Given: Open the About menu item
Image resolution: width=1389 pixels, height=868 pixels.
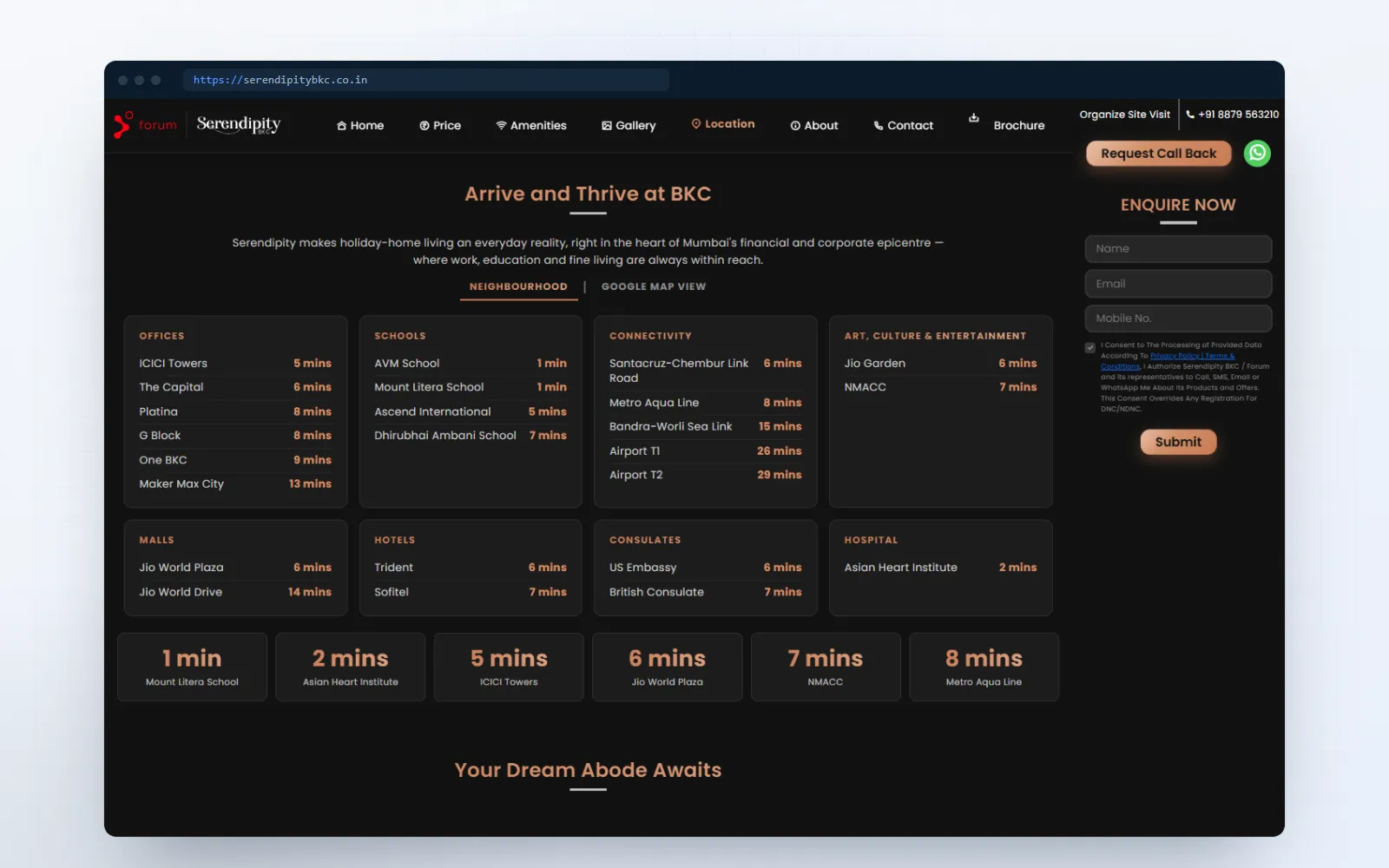Looking at the screenshot, I should tap(814, 126).
